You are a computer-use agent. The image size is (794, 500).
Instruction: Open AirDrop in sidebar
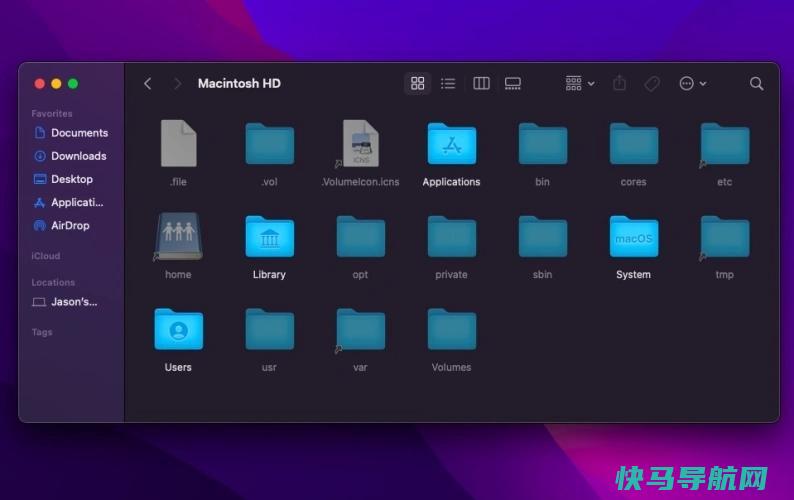62,226
